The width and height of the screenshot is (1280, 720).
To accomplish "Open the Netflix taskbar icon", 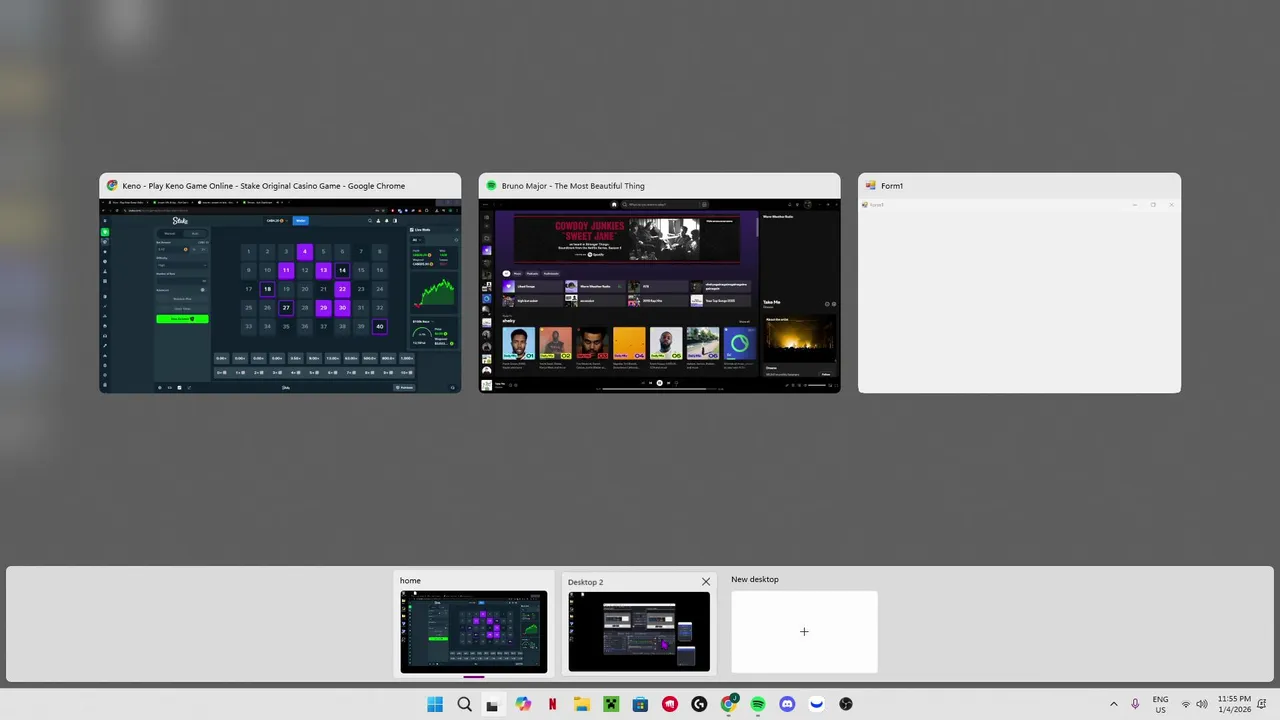I will click(x=552, y=704).
